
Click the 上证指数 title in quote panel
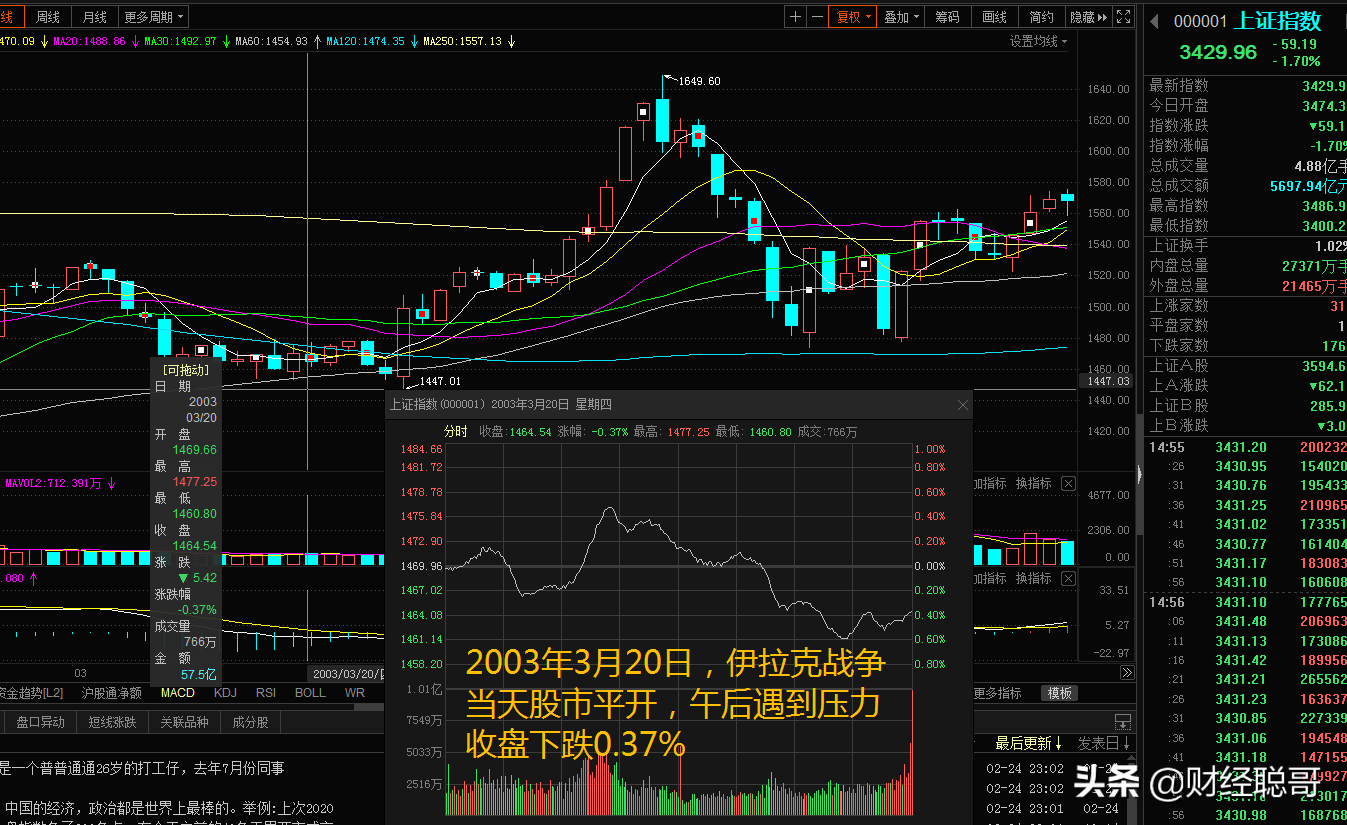click(x=1278, y=21)
